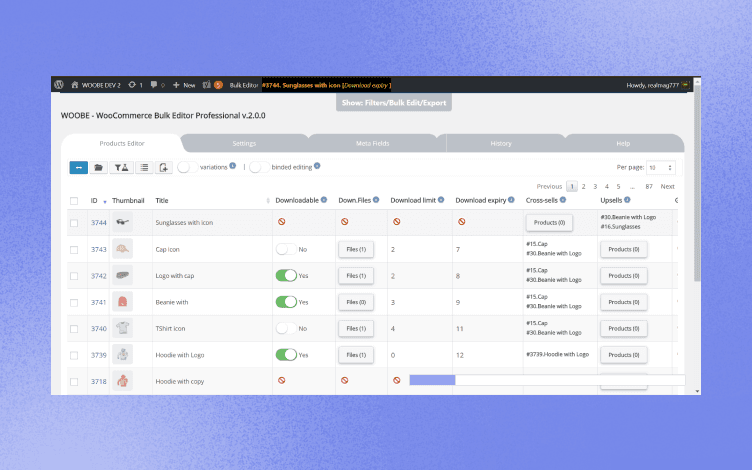Open the Per page dropdown
752x470 pixels.
pos(661,167)
